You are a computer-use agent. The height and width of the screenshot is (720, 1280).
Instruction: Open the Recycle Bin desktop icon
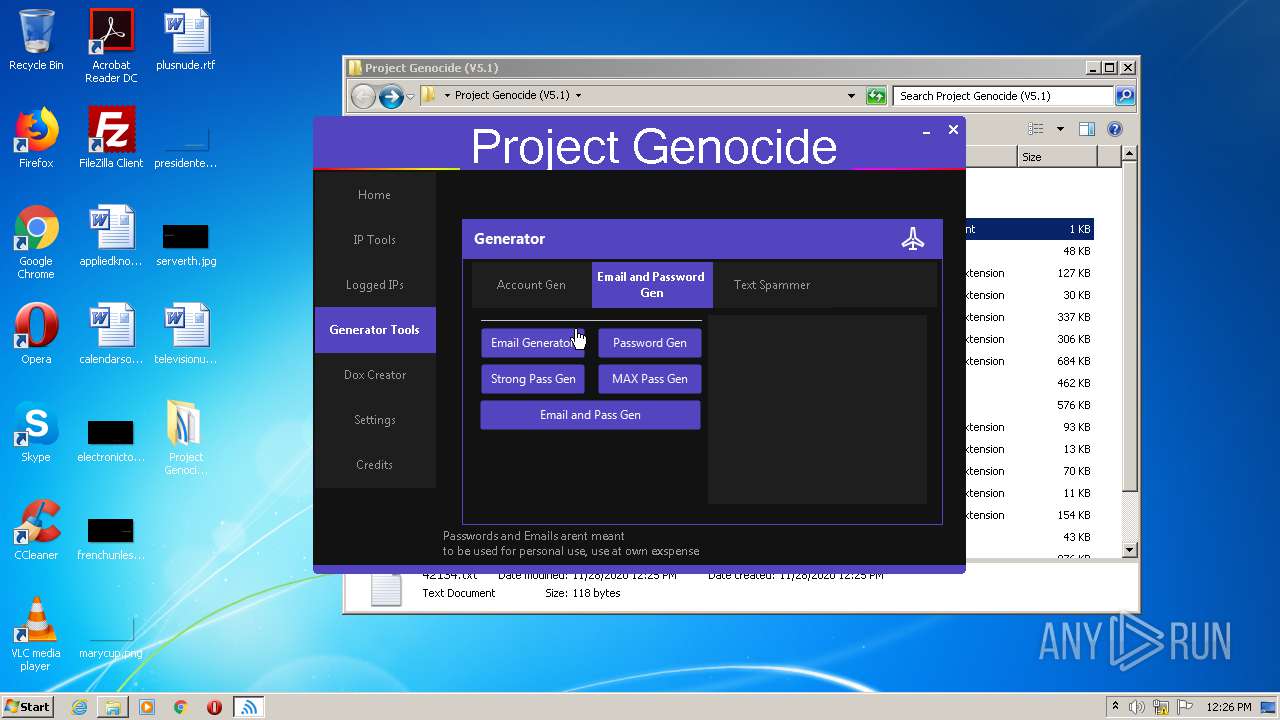(x=36, y=40)
